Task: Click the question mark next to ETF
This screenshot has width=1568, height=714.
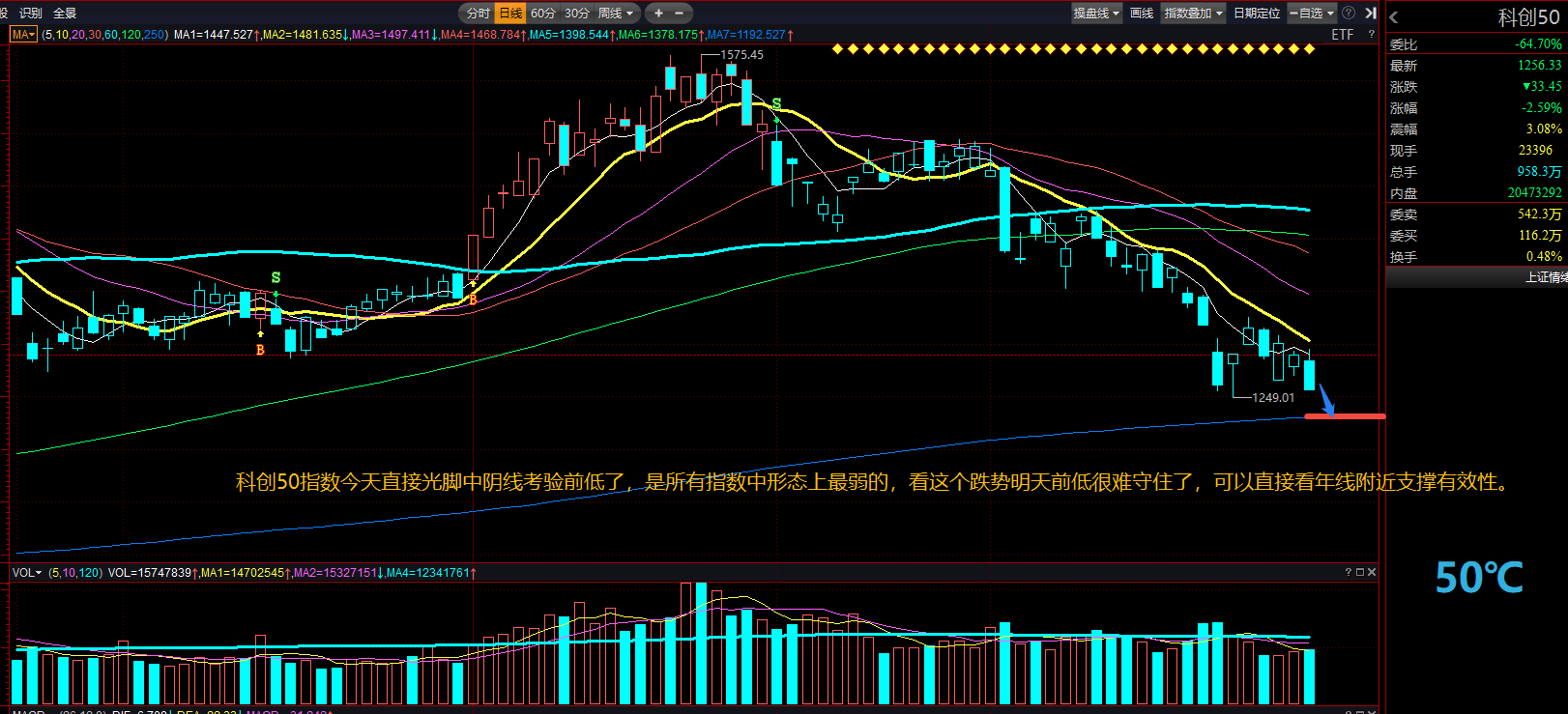Action: point(1371,35)
